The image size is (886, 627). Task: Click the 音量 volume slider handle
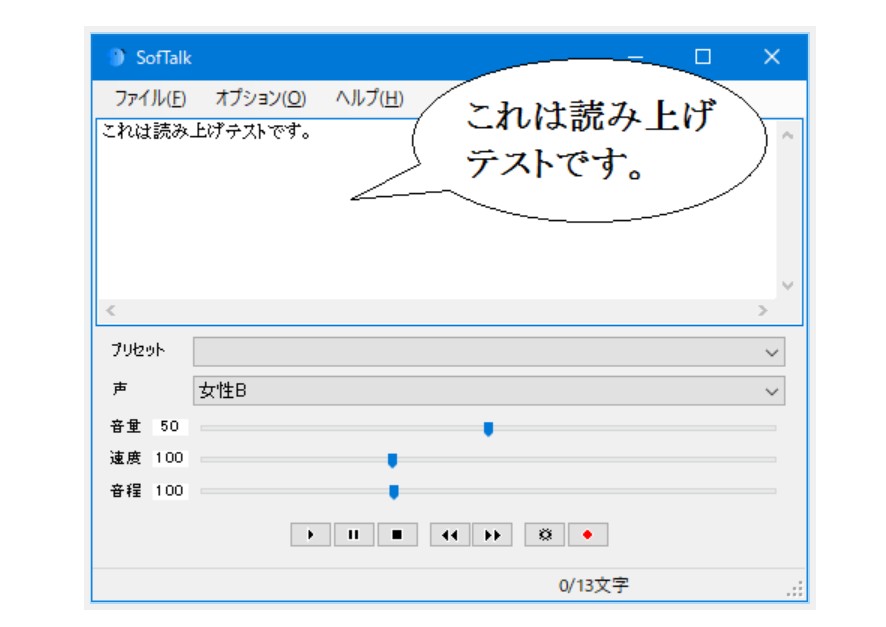(488, 429)
